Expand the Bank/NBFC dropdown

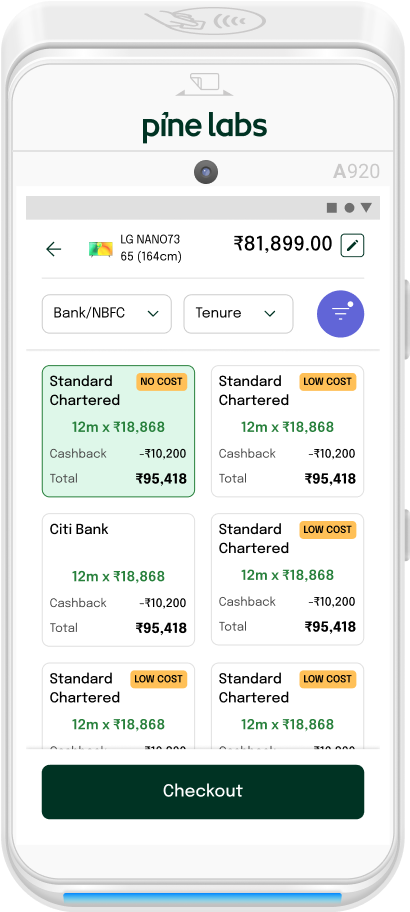coord(106,314)
